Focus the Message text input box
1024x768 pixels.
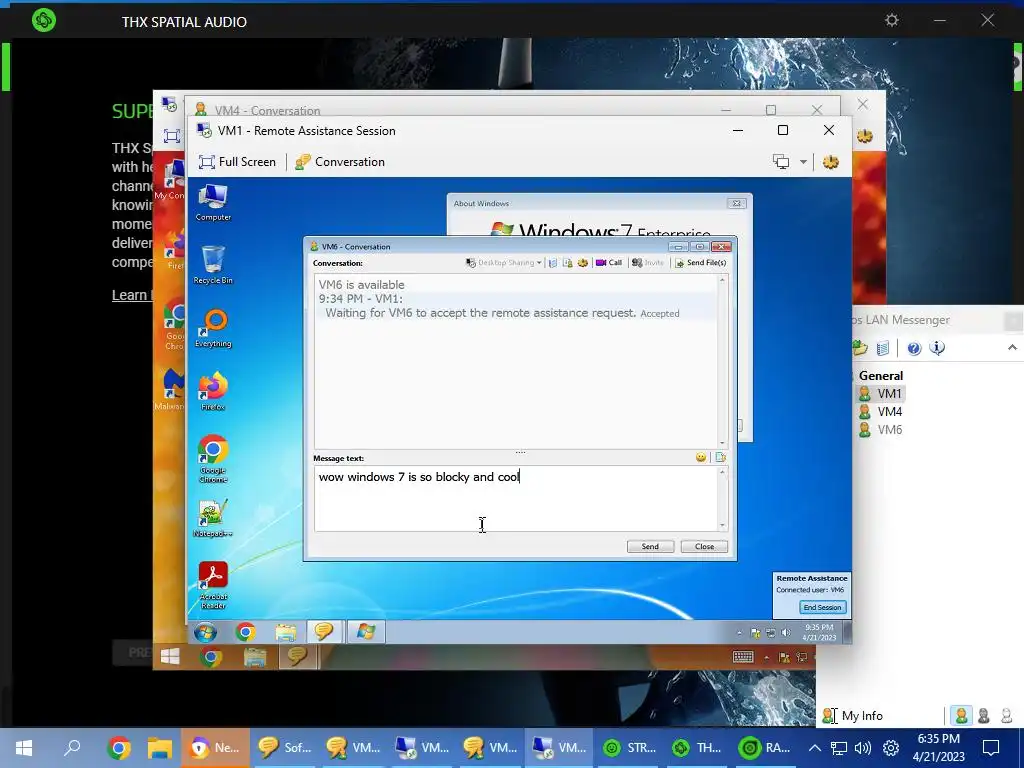click(x=516, y=498)
